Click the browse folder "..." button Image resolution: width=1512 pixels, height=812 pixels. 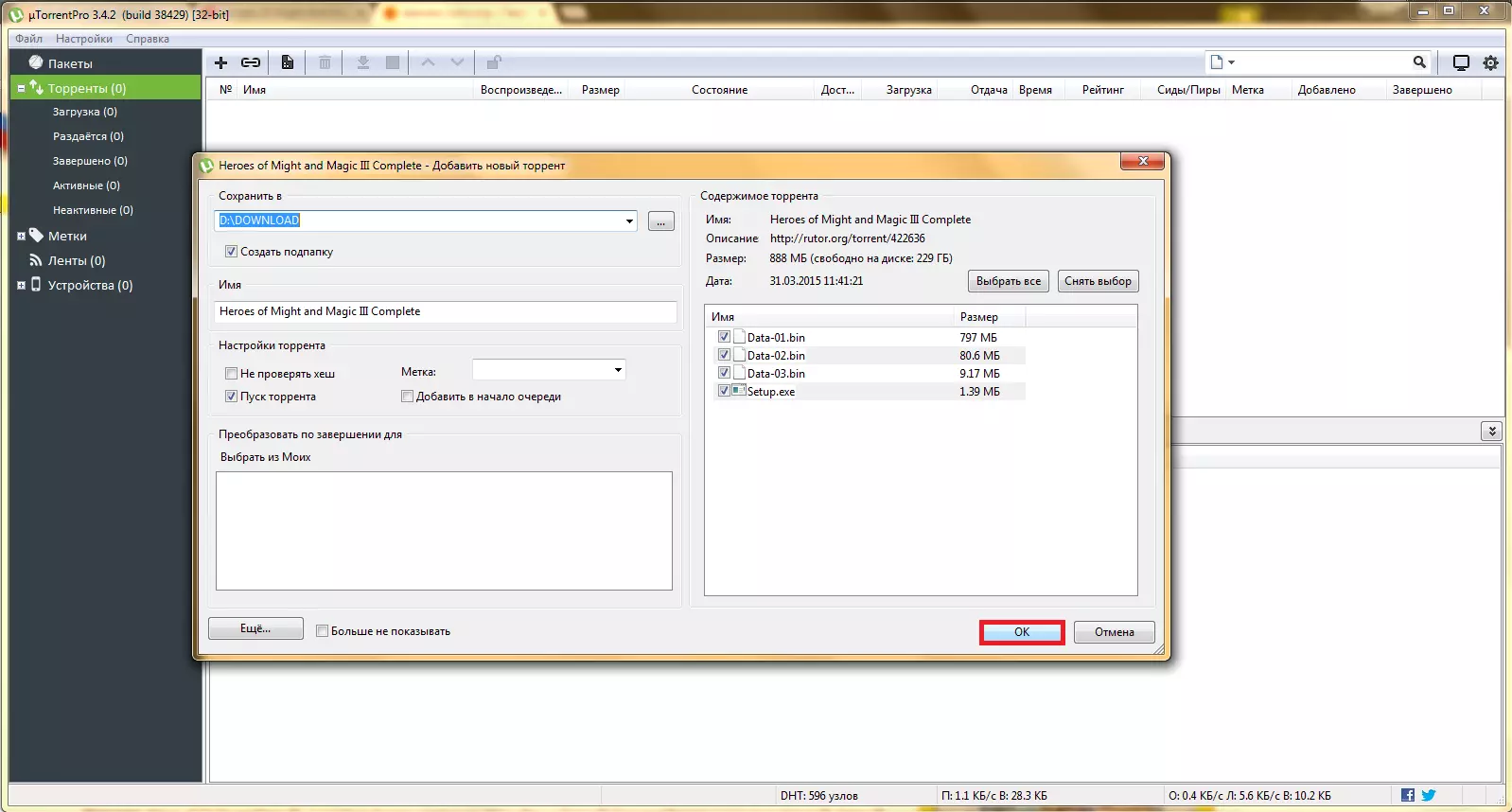[x=661, y=221]
